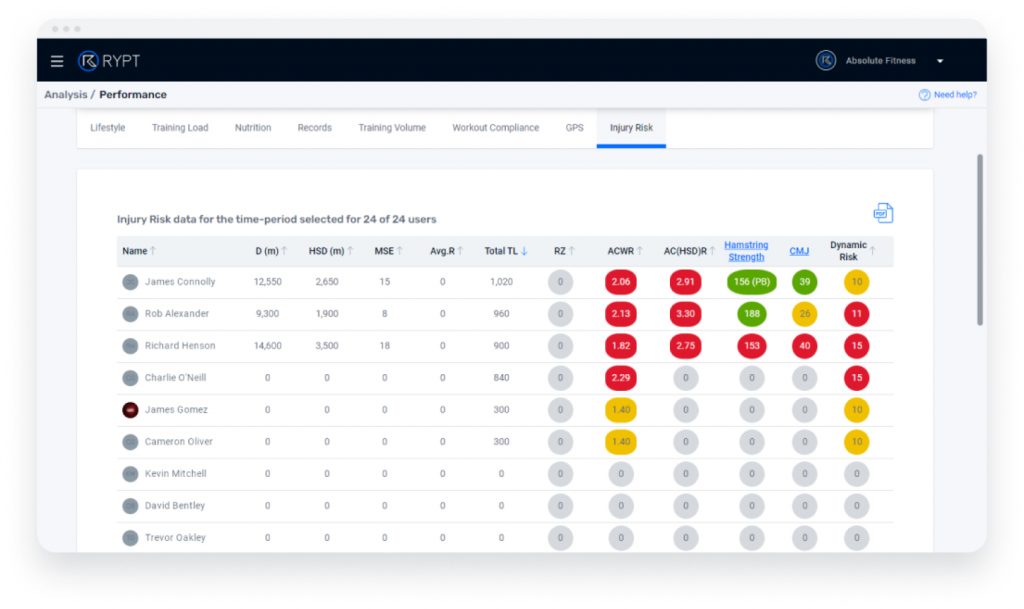Click Rob Alexander Dynamic Risk 11 badge
The image size is (1024, 609).
[x=857, y=314]
